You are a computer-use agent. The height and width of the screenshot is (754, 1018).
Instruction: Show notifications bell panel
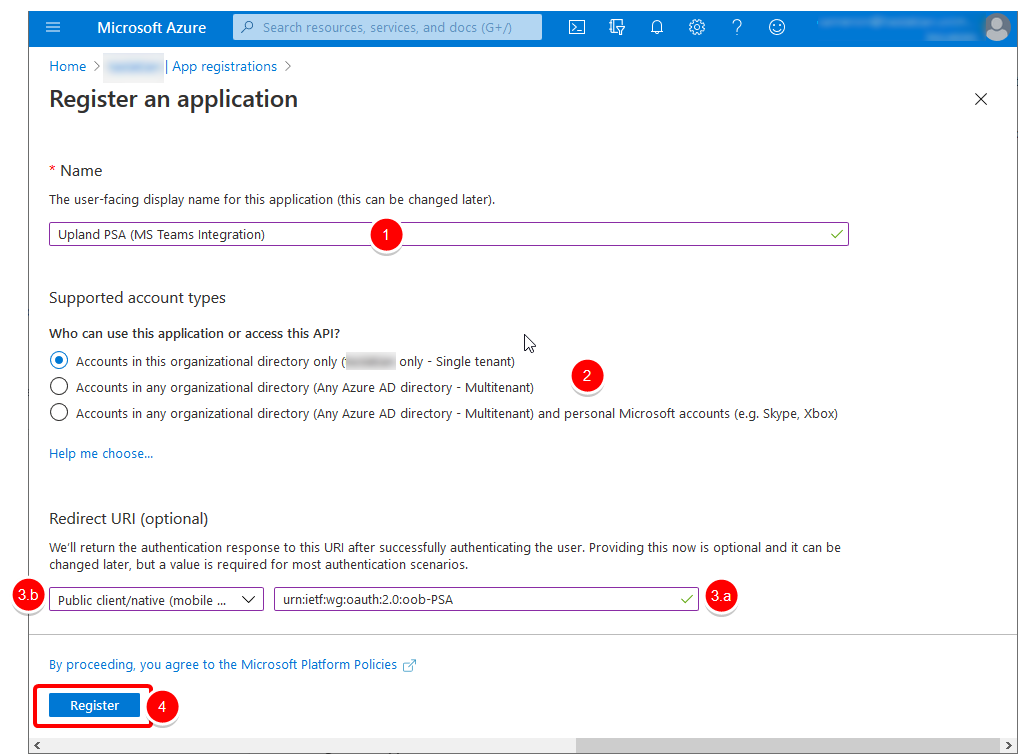[x=657, y=27]
